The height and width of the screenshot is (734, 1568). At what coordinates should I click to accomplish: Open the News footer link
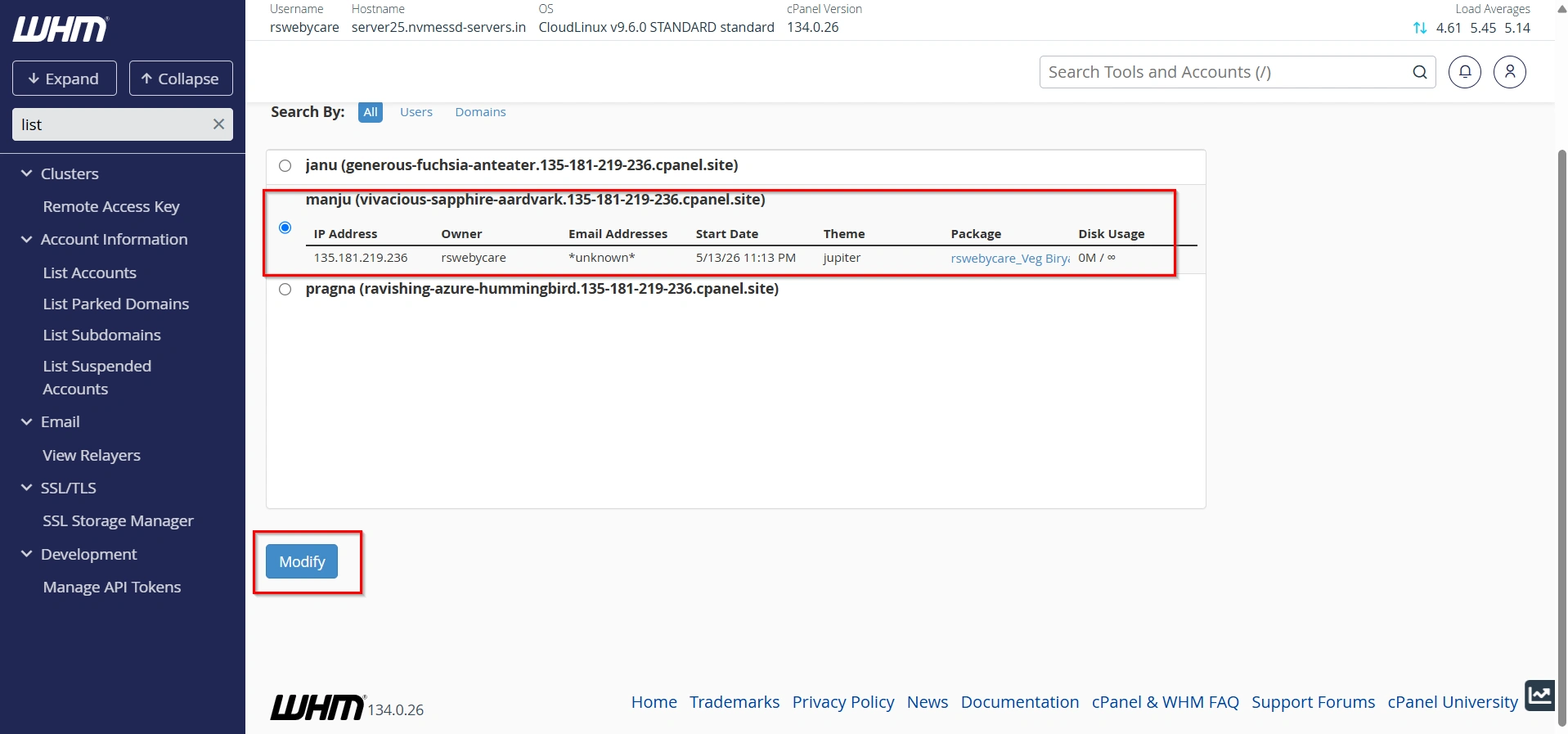coord(928,702)
